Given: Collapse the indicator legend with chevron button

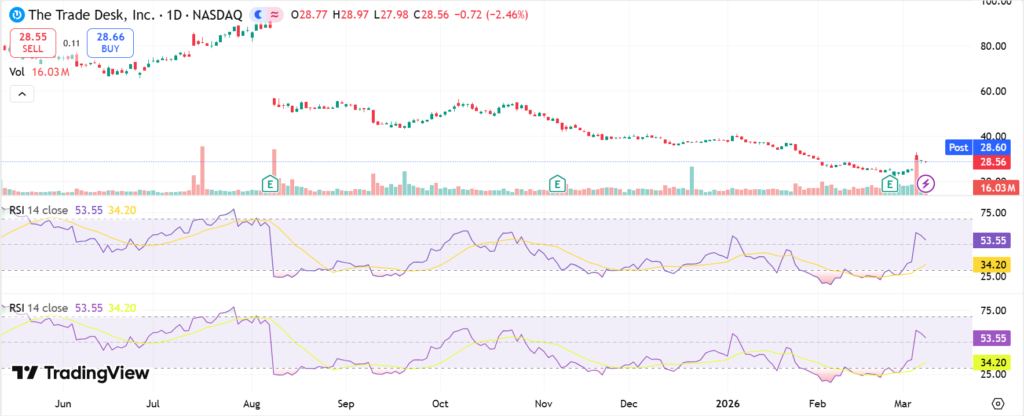Looking at the screenshot, I should pyautogui.click(x=21, y=94).
